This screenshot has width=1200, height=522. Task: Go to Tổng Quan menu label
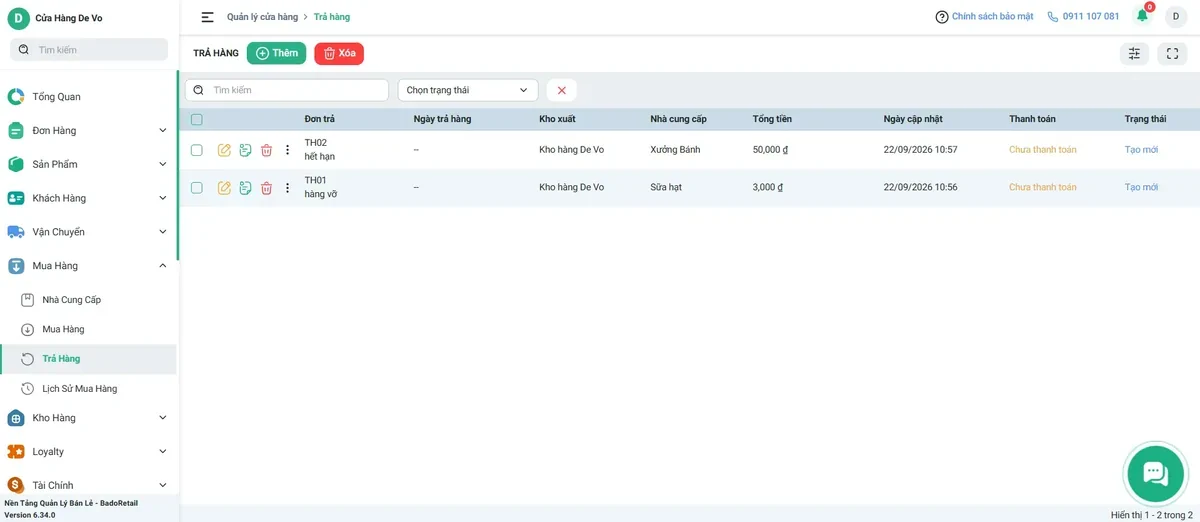click(x=57, y=97)
